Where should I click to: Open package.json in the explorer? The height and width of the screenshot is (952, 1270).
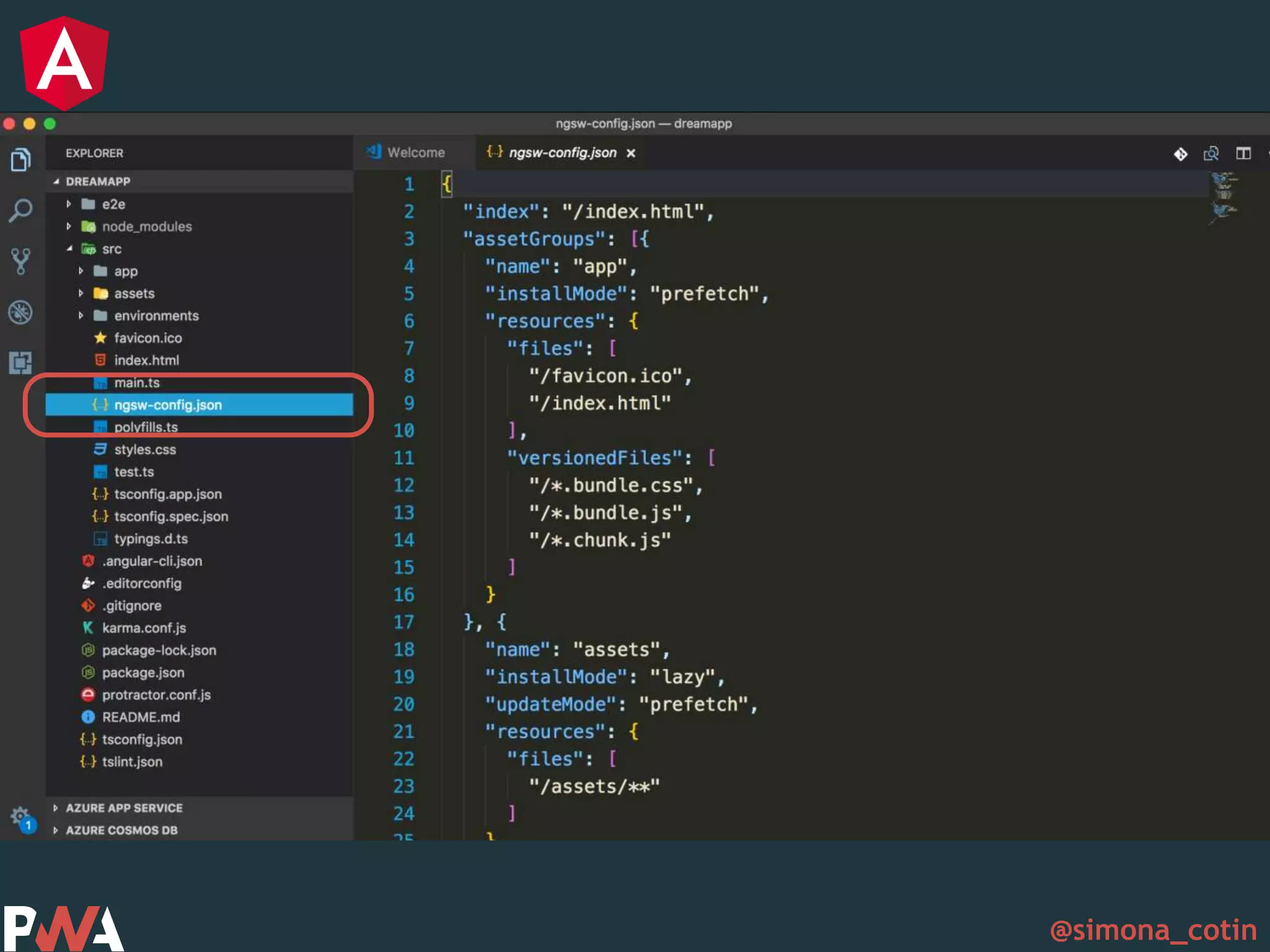[x=143, y=672]
